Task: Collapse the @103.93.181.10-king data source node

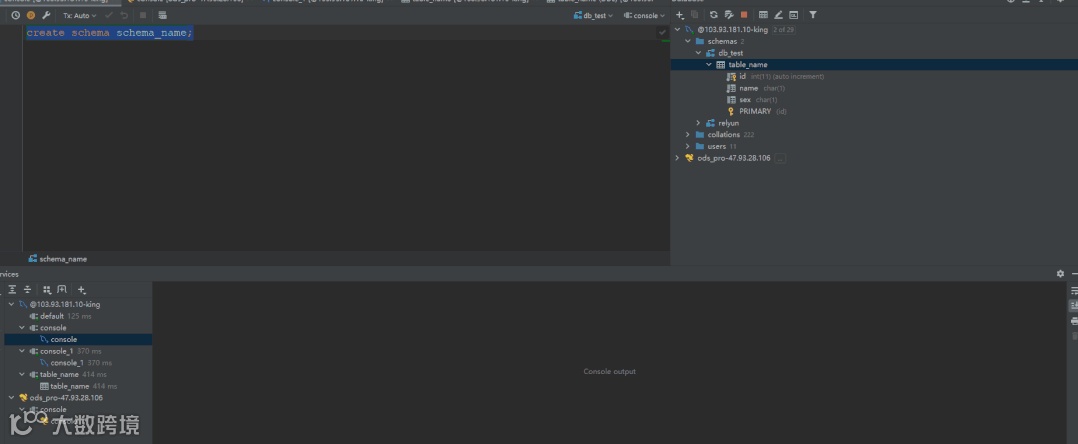Action: tap(677, 30)
